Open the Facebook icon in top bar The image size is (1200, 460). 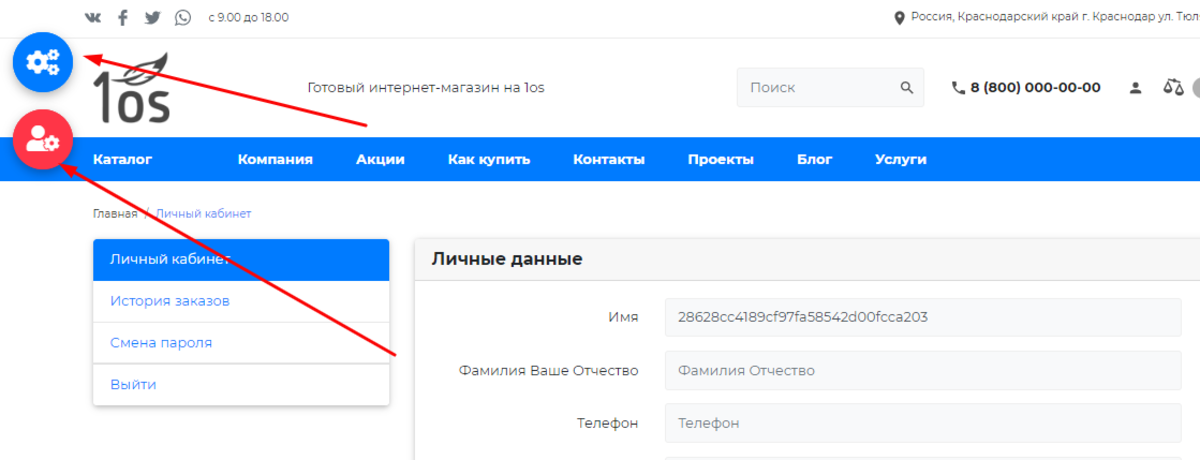[x=123, y=18]
